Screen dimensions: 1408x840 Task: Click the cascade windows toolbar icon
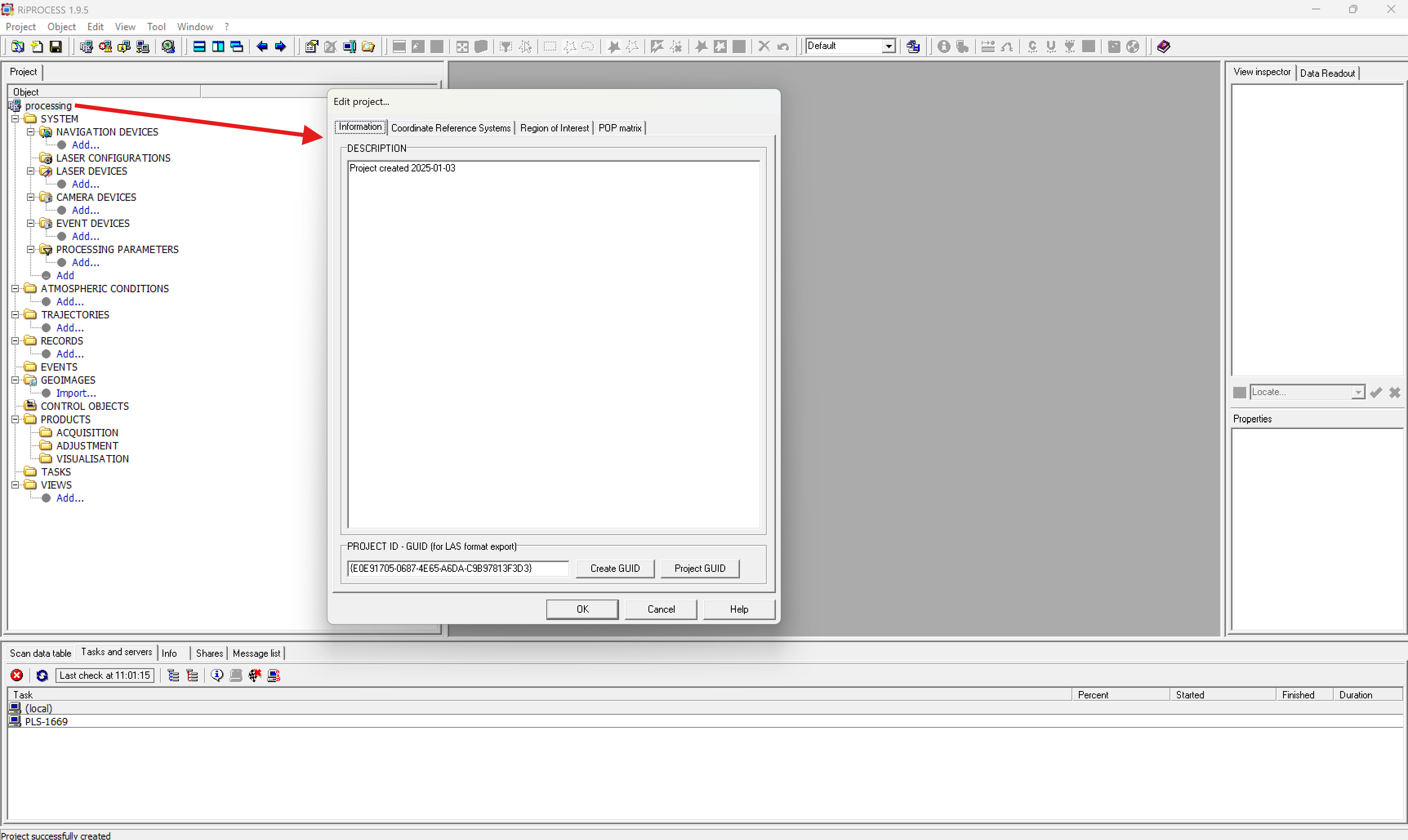[237, 47]
